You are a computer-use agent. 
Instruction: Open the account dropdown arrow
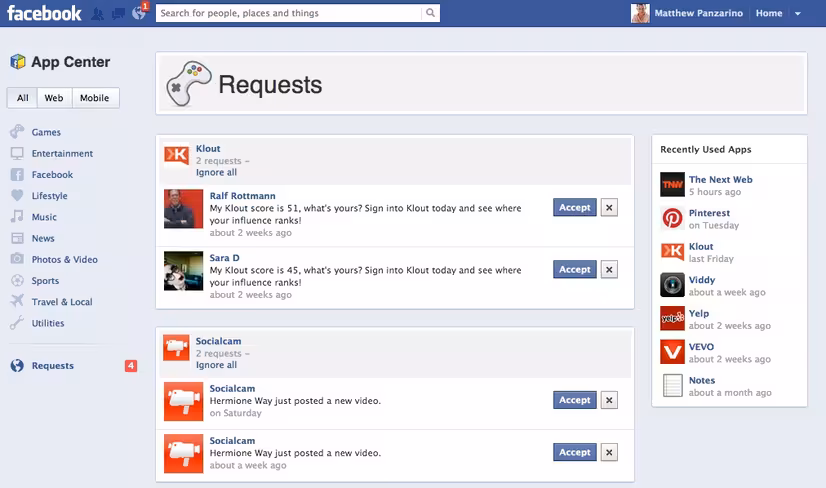click(798, 14)
